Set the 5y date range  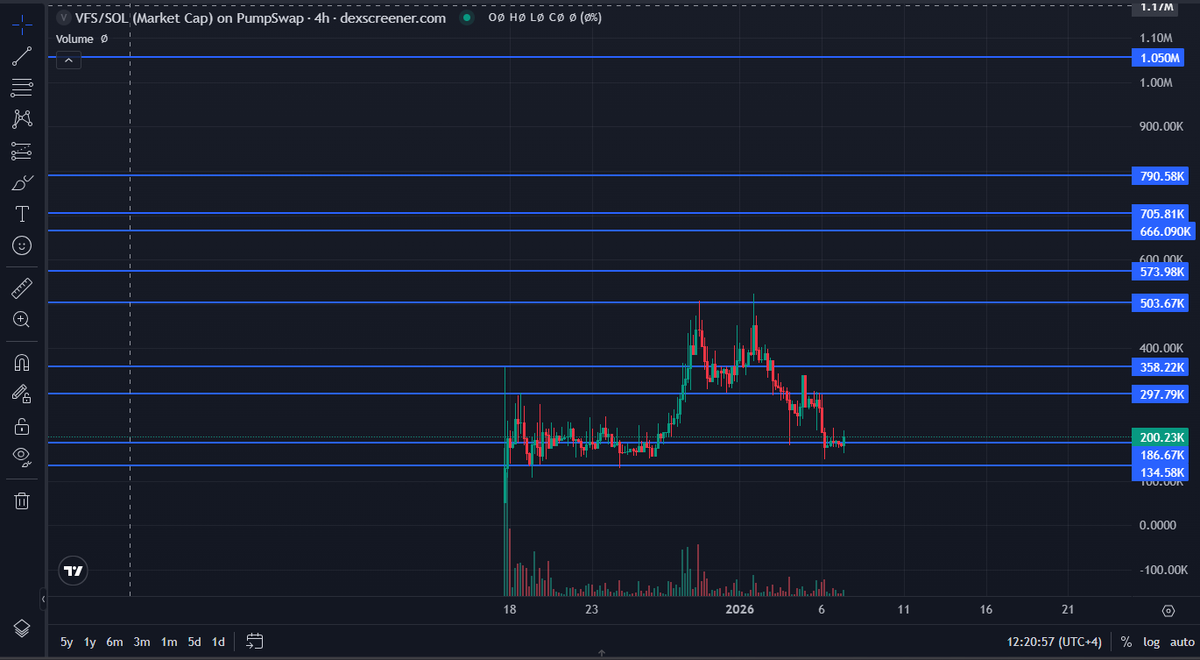pos(66,641)
